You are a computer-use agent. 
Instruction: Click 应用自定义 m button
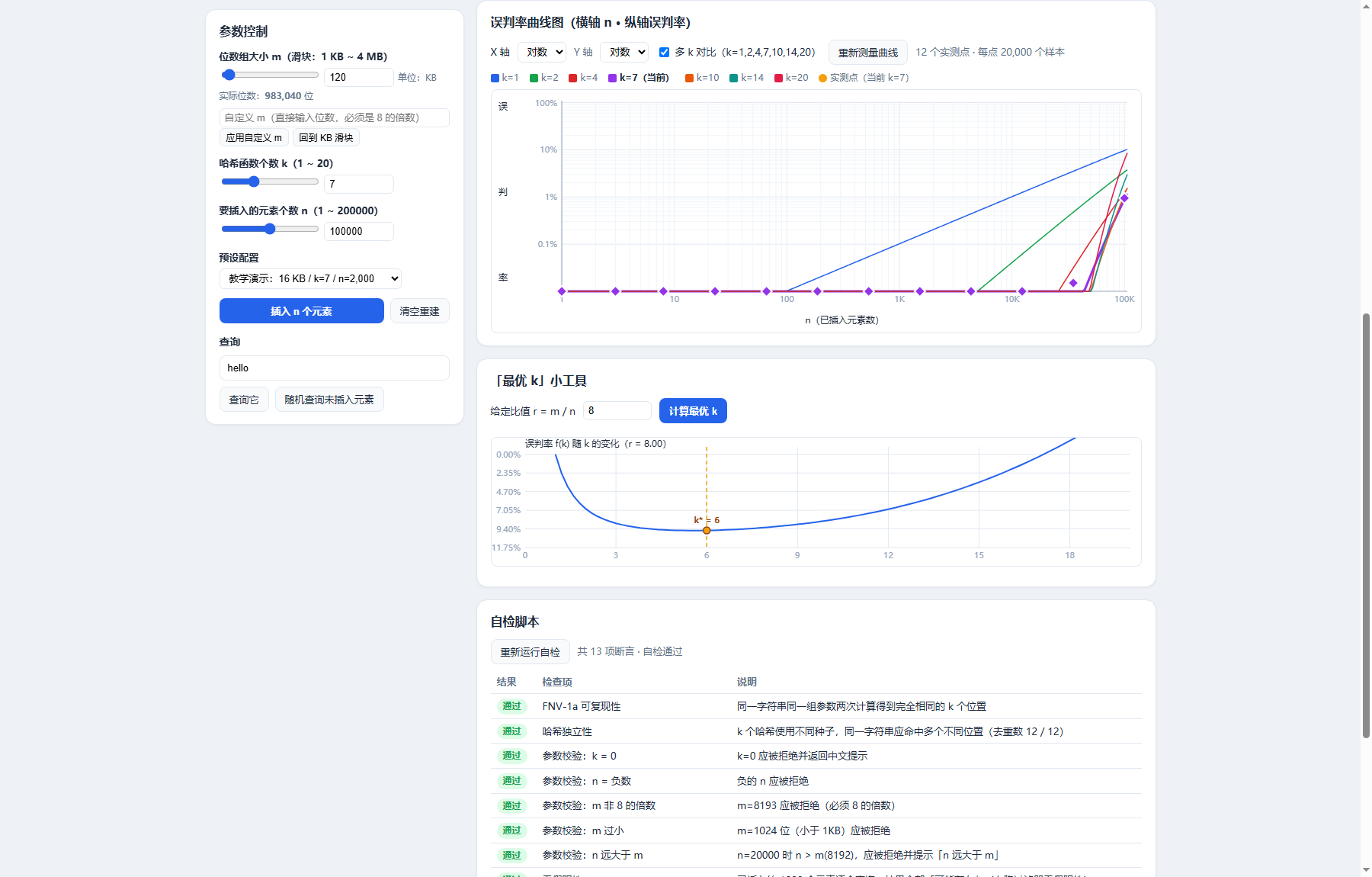tap(254, 138)
